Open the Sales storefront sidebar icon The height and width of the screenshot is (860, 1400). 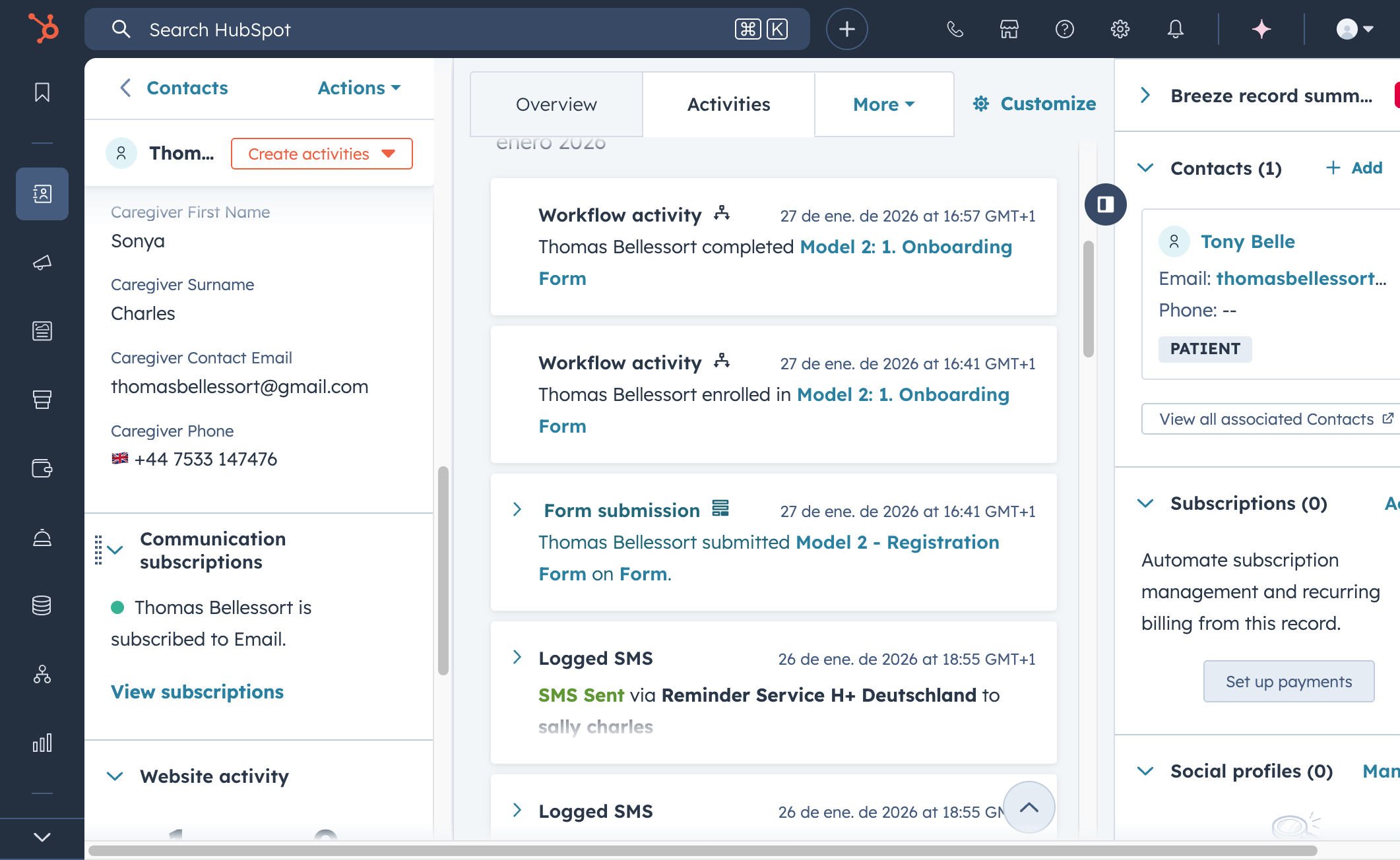click(x=42, y=400)
